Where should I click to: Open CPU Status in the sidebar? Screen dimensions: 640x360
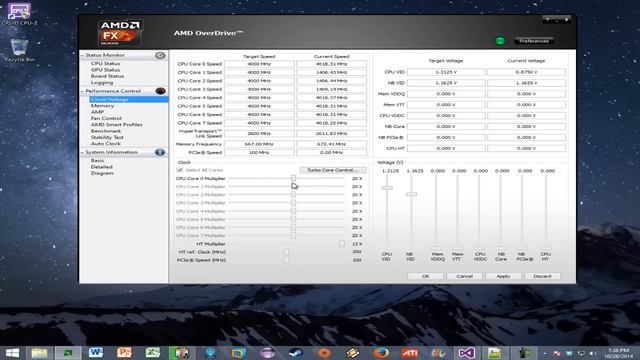click(x=105, y=64)
